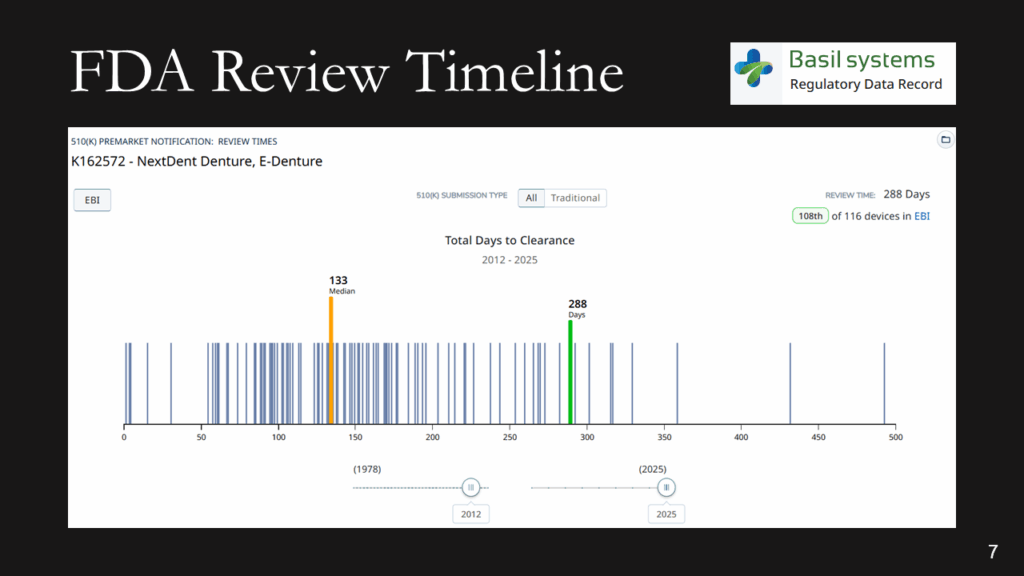Click the 2012 year value box
The height and width of the screenshot is (576, 1024).
[x=470, y=513]
